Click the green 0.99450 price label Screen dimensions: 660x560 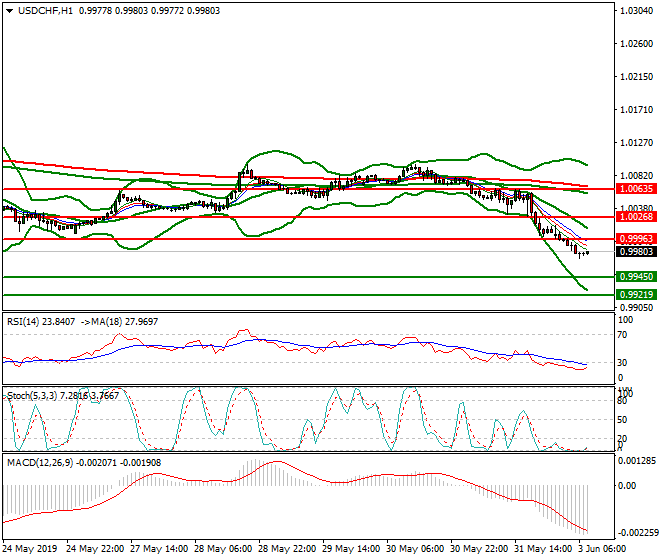(x=636, y=277)
